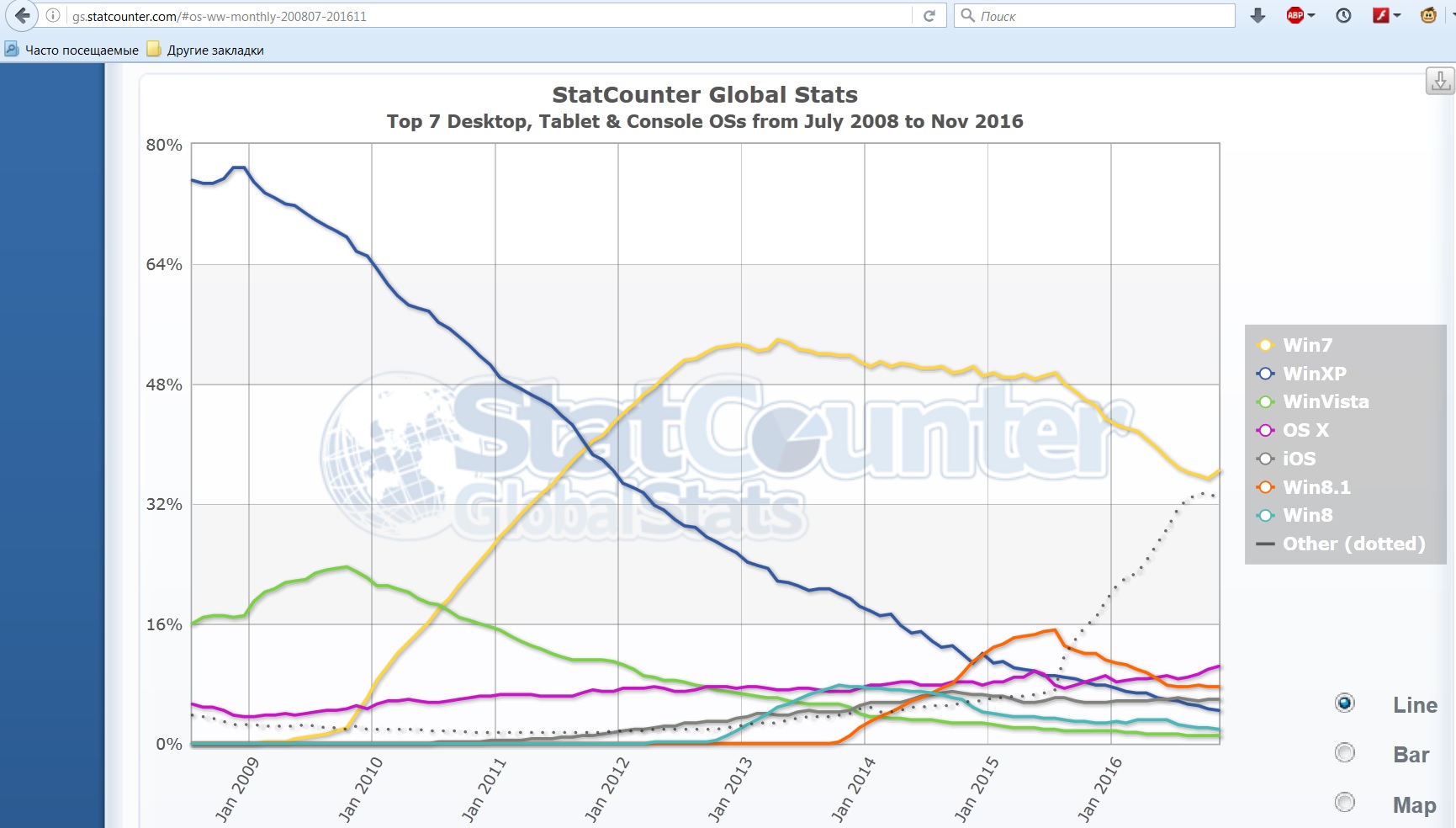Click 'StatCounter Global Stats' chart title
1456x828 pixels.
(705, 94)
